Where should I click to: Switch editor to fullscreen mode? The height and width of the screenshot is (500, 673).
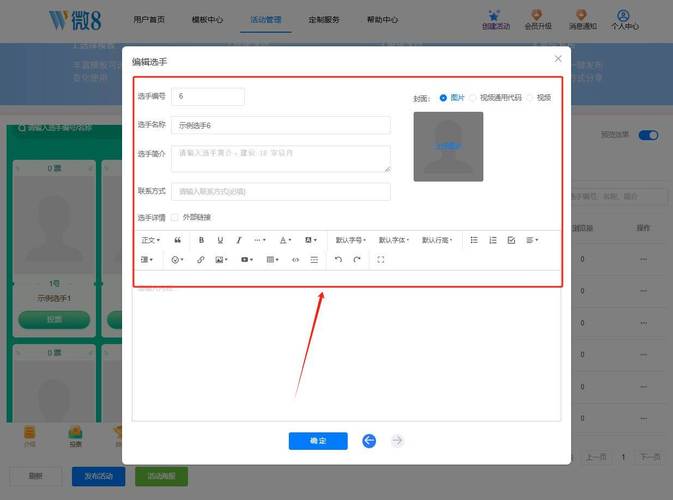pyautogui.click(x=381, y=260)
